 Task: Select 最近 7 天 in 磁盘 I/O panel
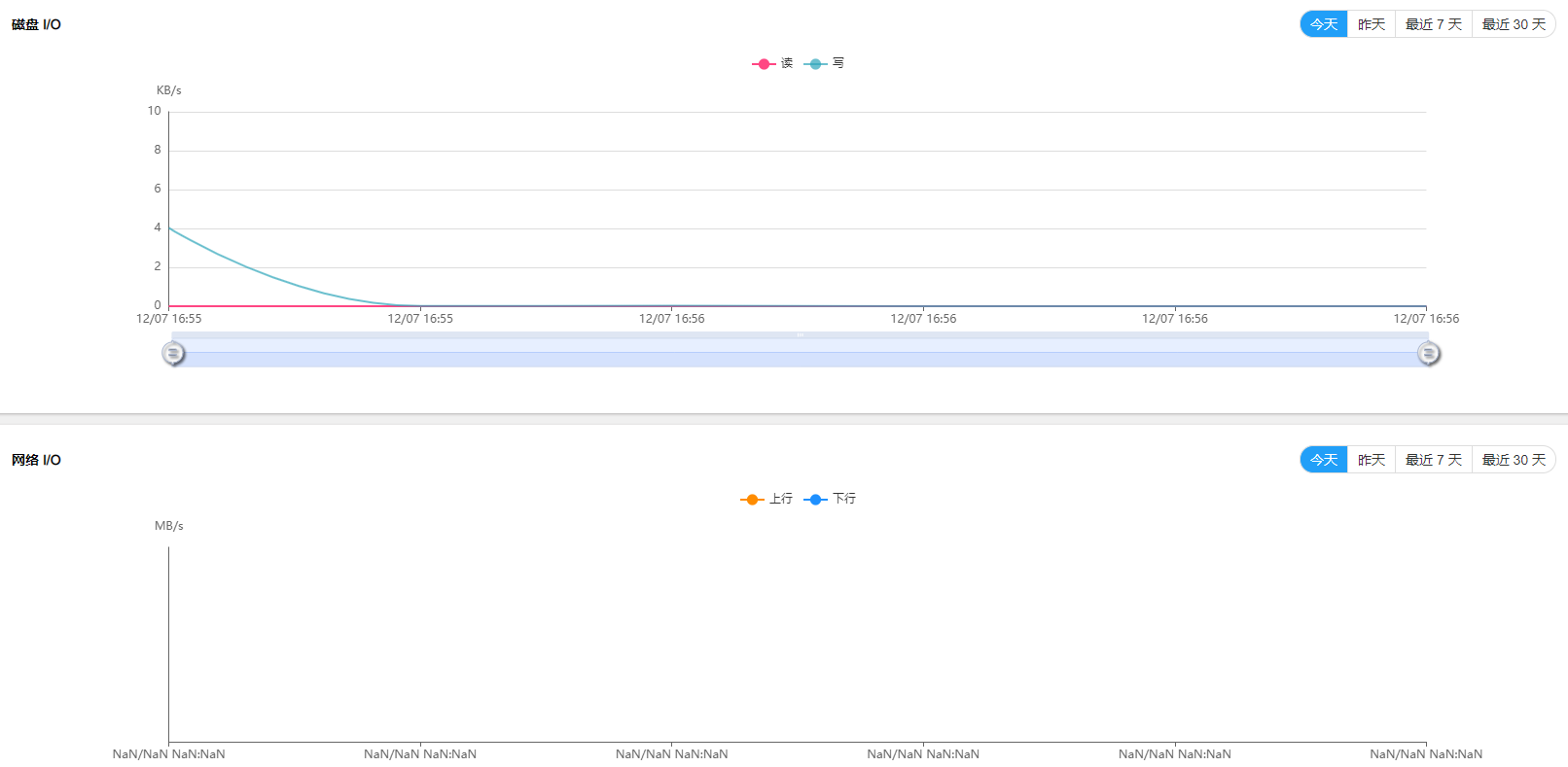(1434, 24)
